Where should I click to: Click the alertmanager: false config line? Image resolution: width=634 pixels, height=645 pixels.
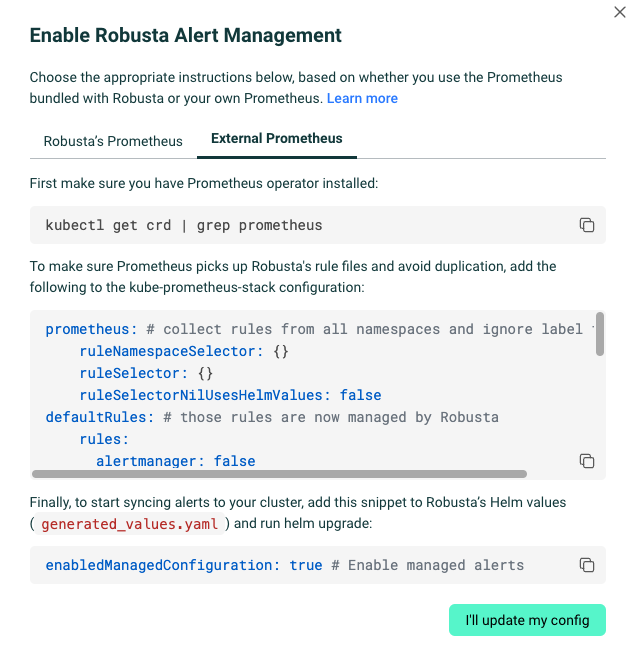[175, 461]
